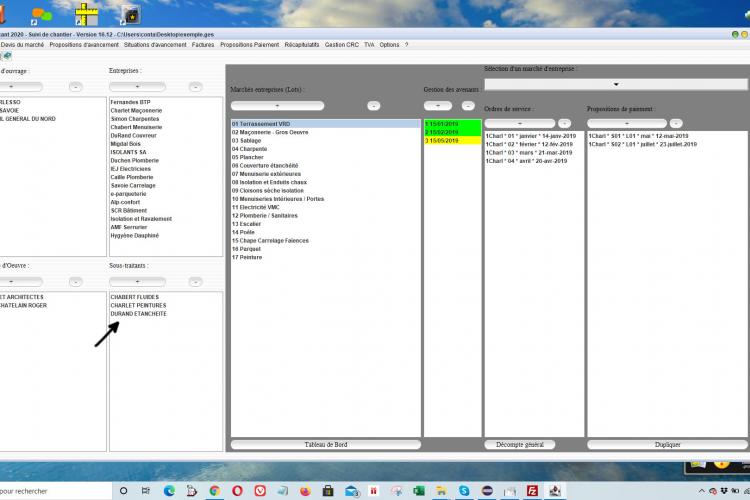The image size is (750, 500).
Task: Select lot 01 Terrassement VRD
Action: pyautogui.click(x=326, y=124)
